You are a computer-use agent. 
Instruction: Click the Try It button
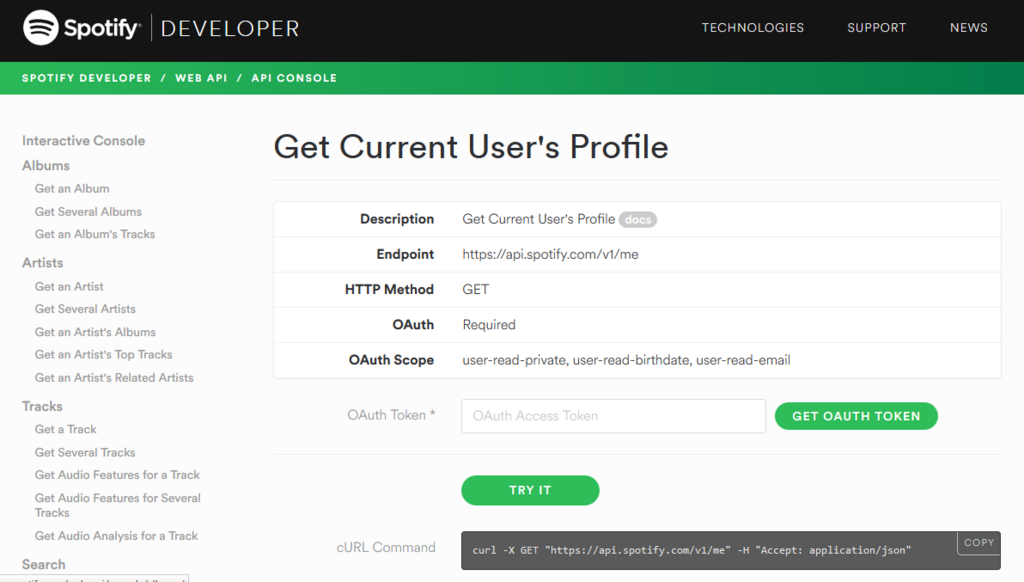click(x=530, y=490)
